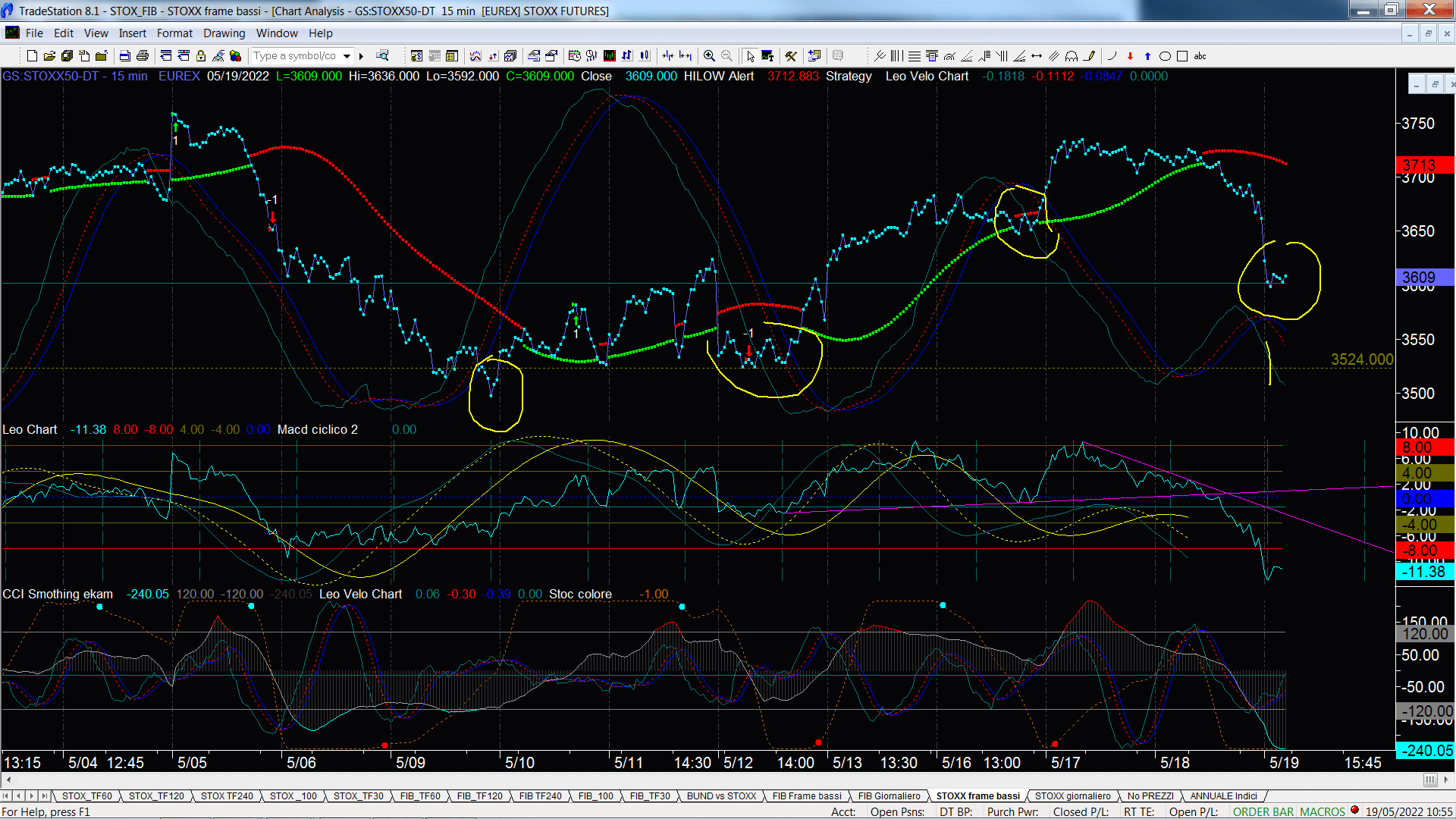The height and width of the screenshot is (819, 1456).
Task: Click the Zoom In magnifier
Action: 709,56
